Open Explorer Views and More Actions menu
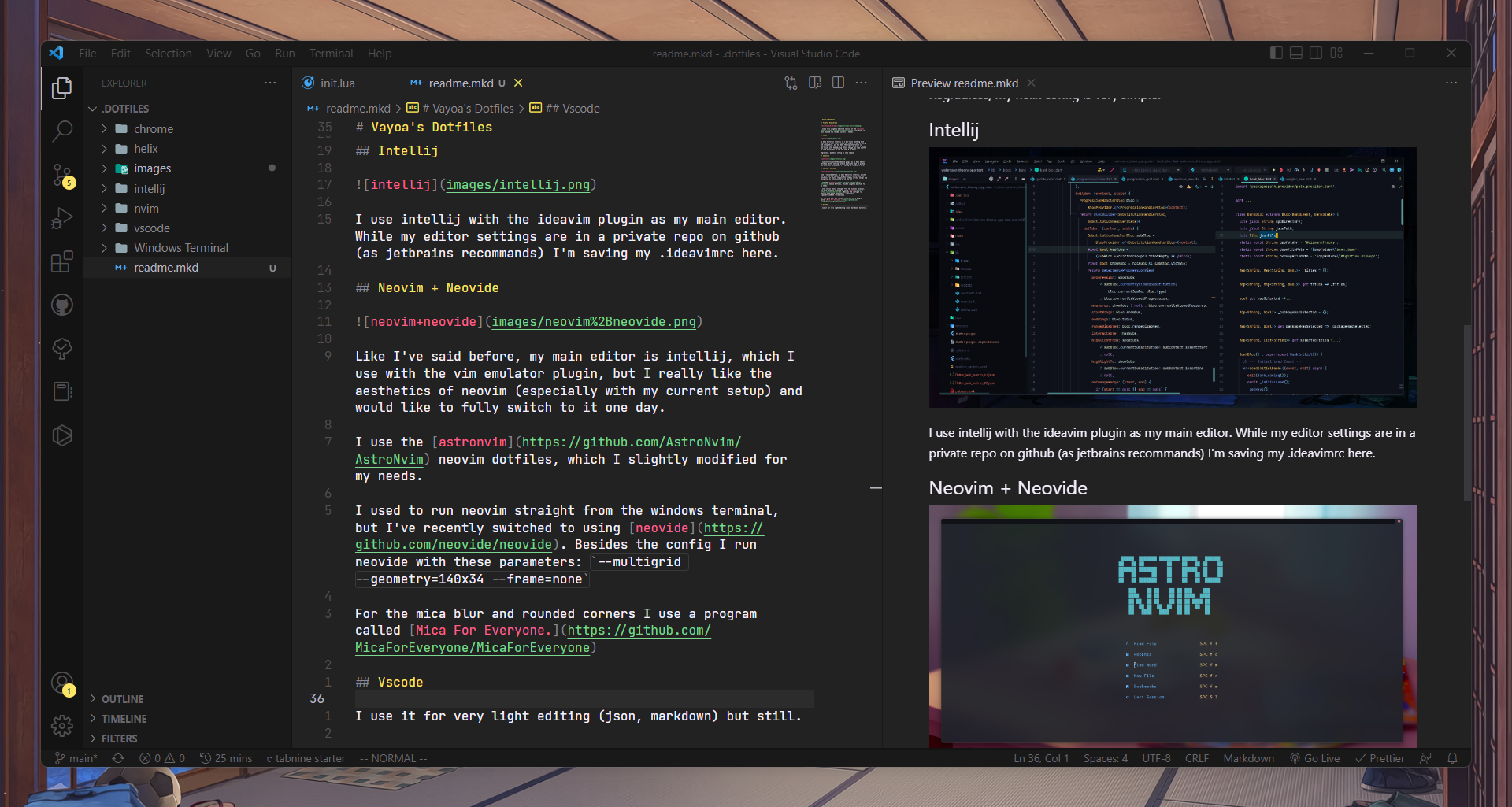The image size is (1512, 807). tap(270, 83)
